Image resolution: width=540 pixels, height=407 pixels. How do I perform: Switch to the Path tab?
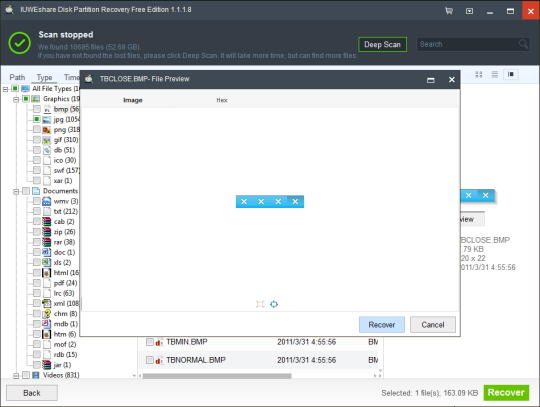pos(17,77)
